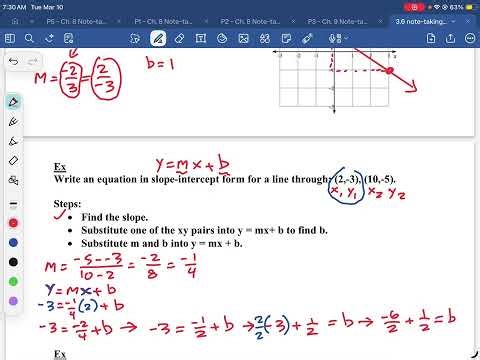Open the document scan/settings icon beside sparkle
This screenshot has width=480, height=360.
(69, 38)
